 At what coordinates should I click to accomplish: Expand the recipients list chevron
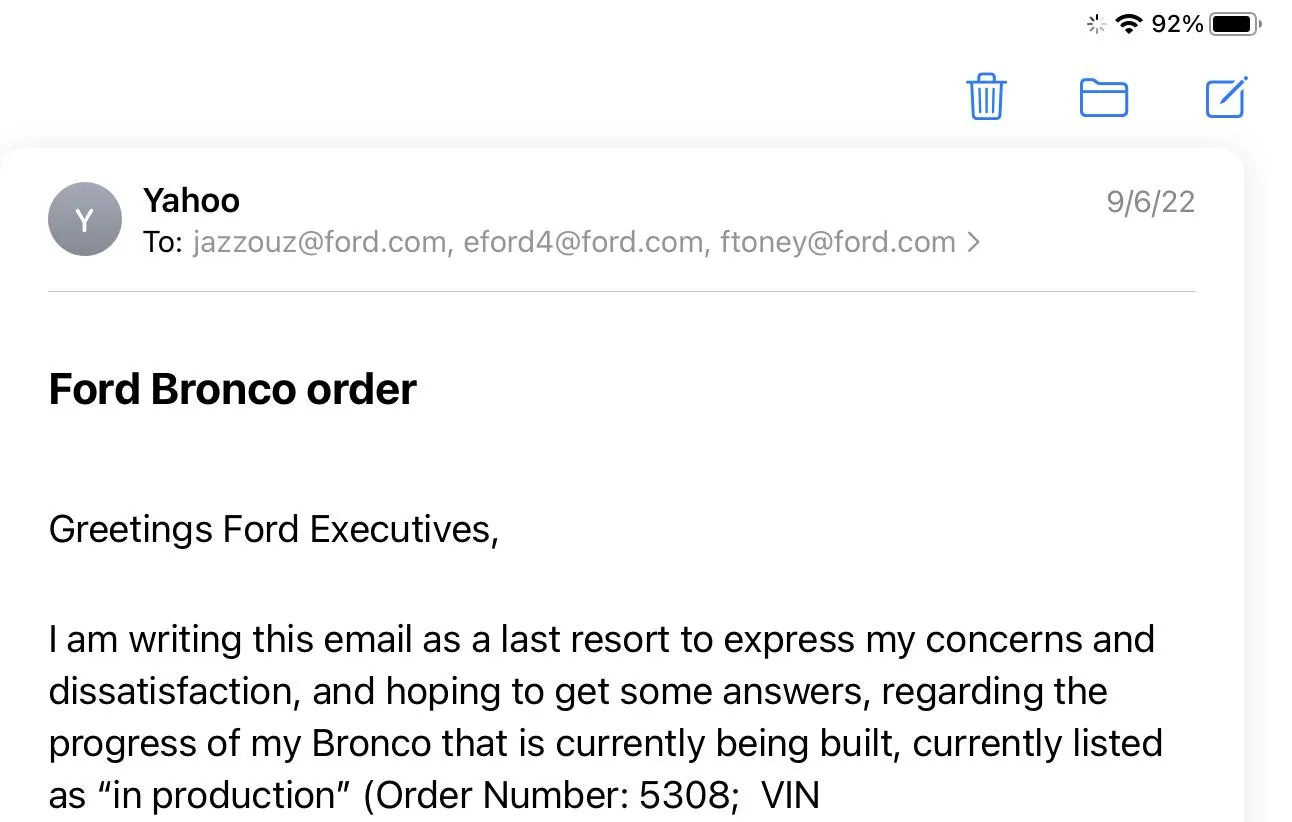pyautogui.click(x=973, y=242)
